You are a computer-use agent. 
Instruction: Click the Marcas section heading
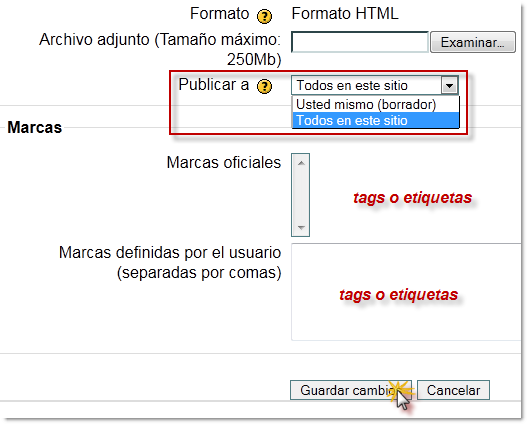pyautogui.click(x=35, y=127)
